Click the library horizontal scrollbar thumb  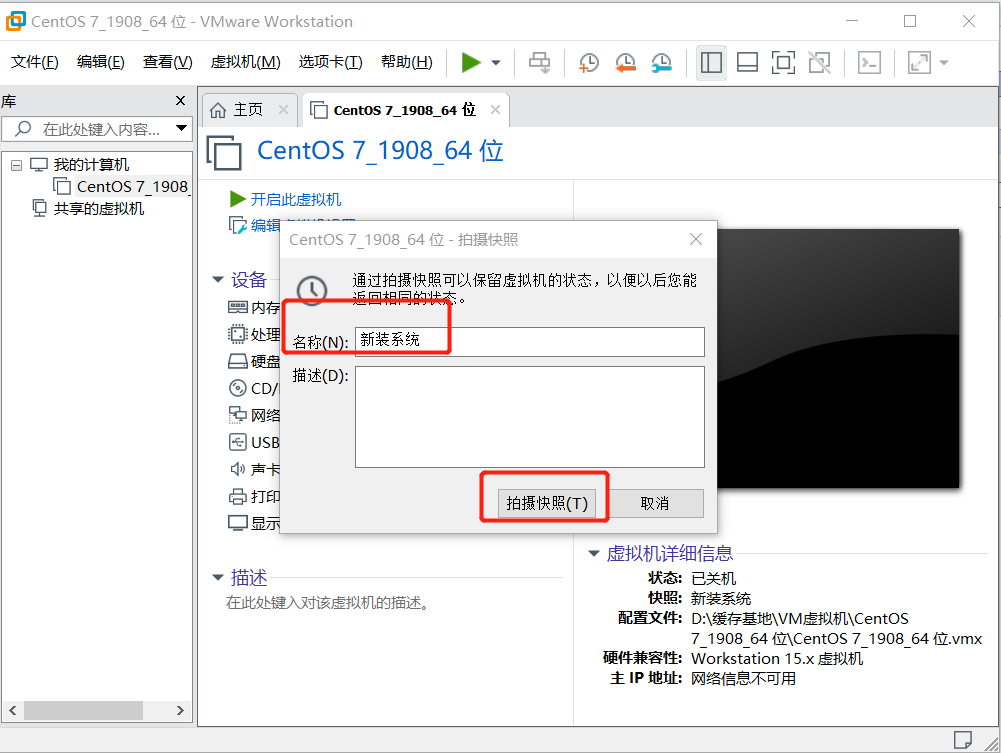(83, 710)
